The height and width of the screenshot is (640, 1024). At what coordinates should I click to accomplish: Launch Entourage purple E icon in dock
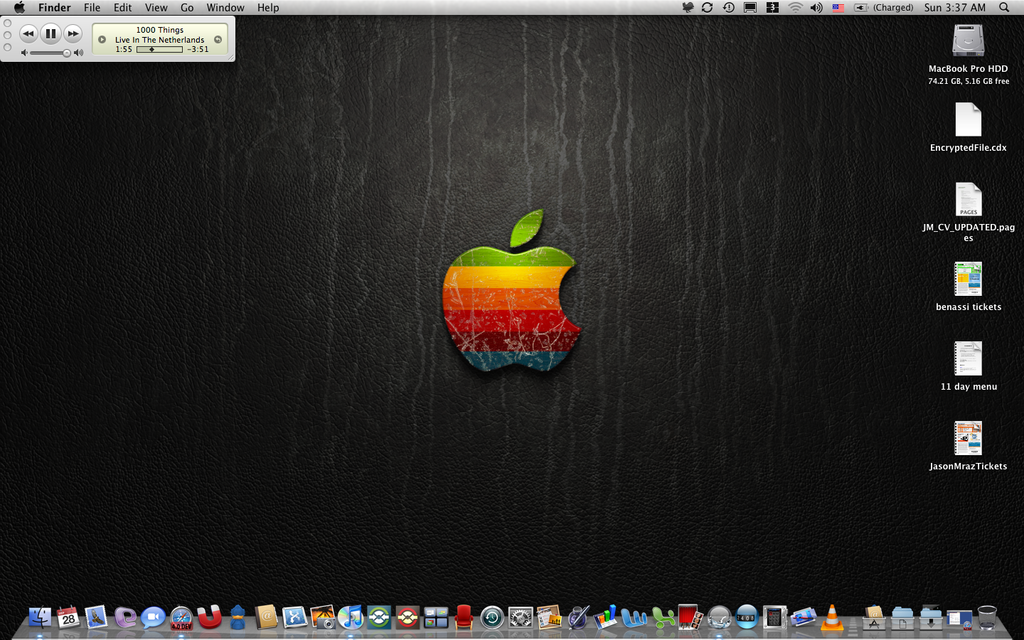click(125, 617)
